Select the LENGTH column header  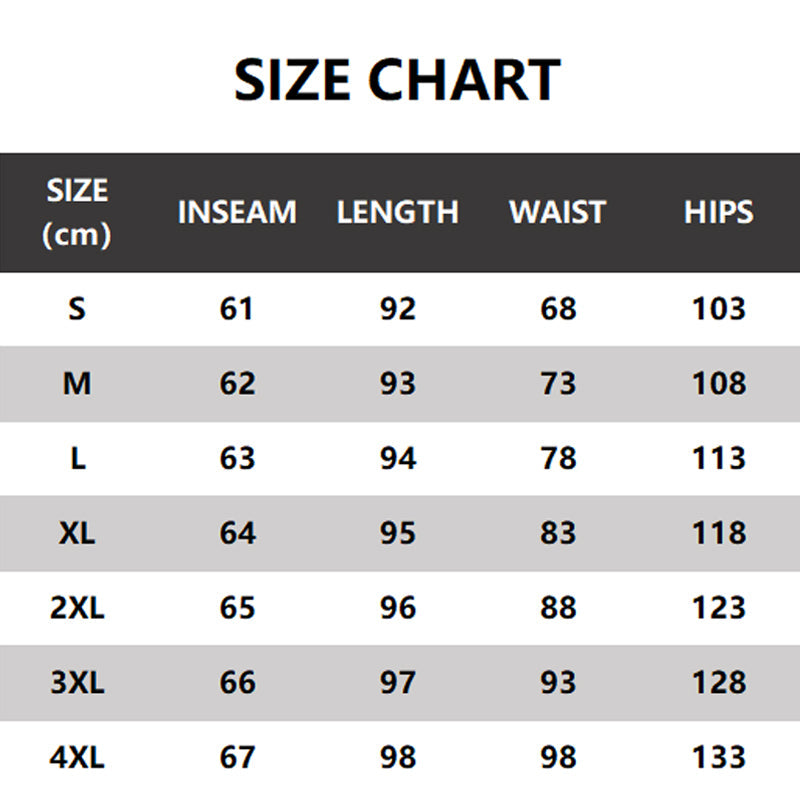pyautogui.click(x=397, y=212)
